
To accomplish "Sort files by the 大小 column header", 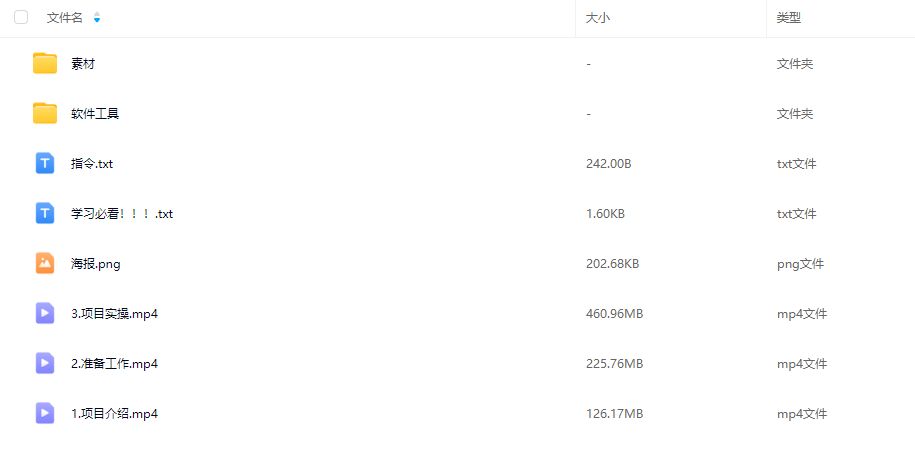I will tap(598, 18).
